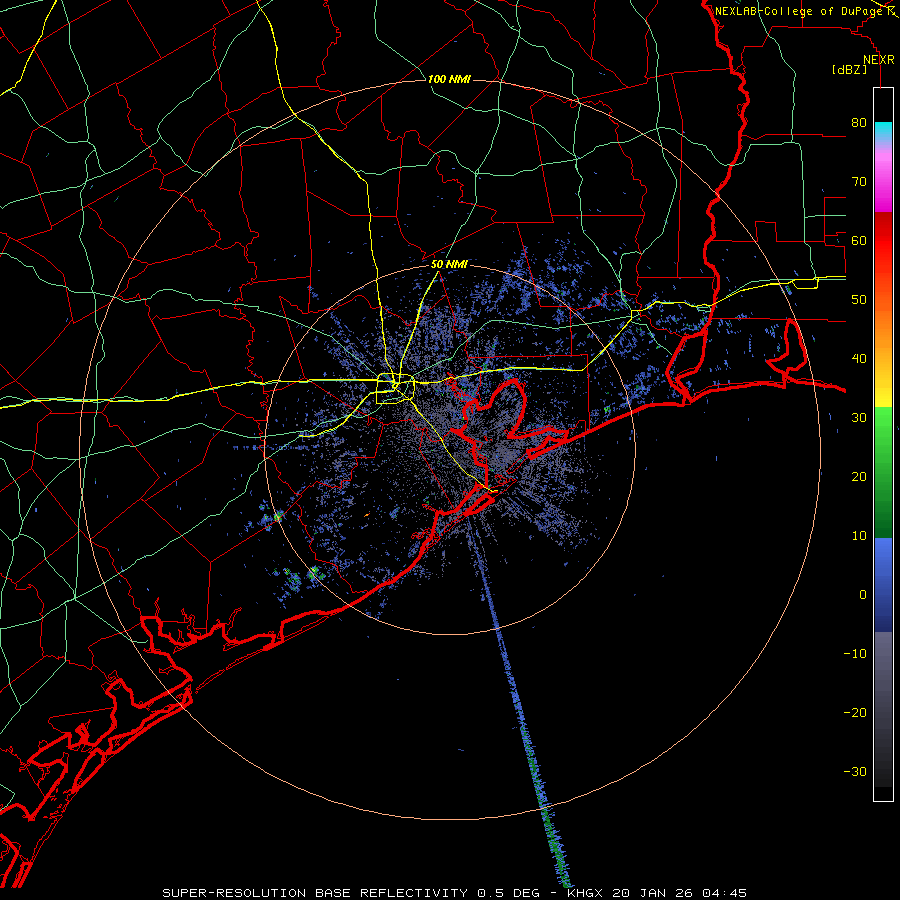Screen dimensions: 900x900
Task: Click the 60 value on the dBZ scale
Action: coord(859,240)
